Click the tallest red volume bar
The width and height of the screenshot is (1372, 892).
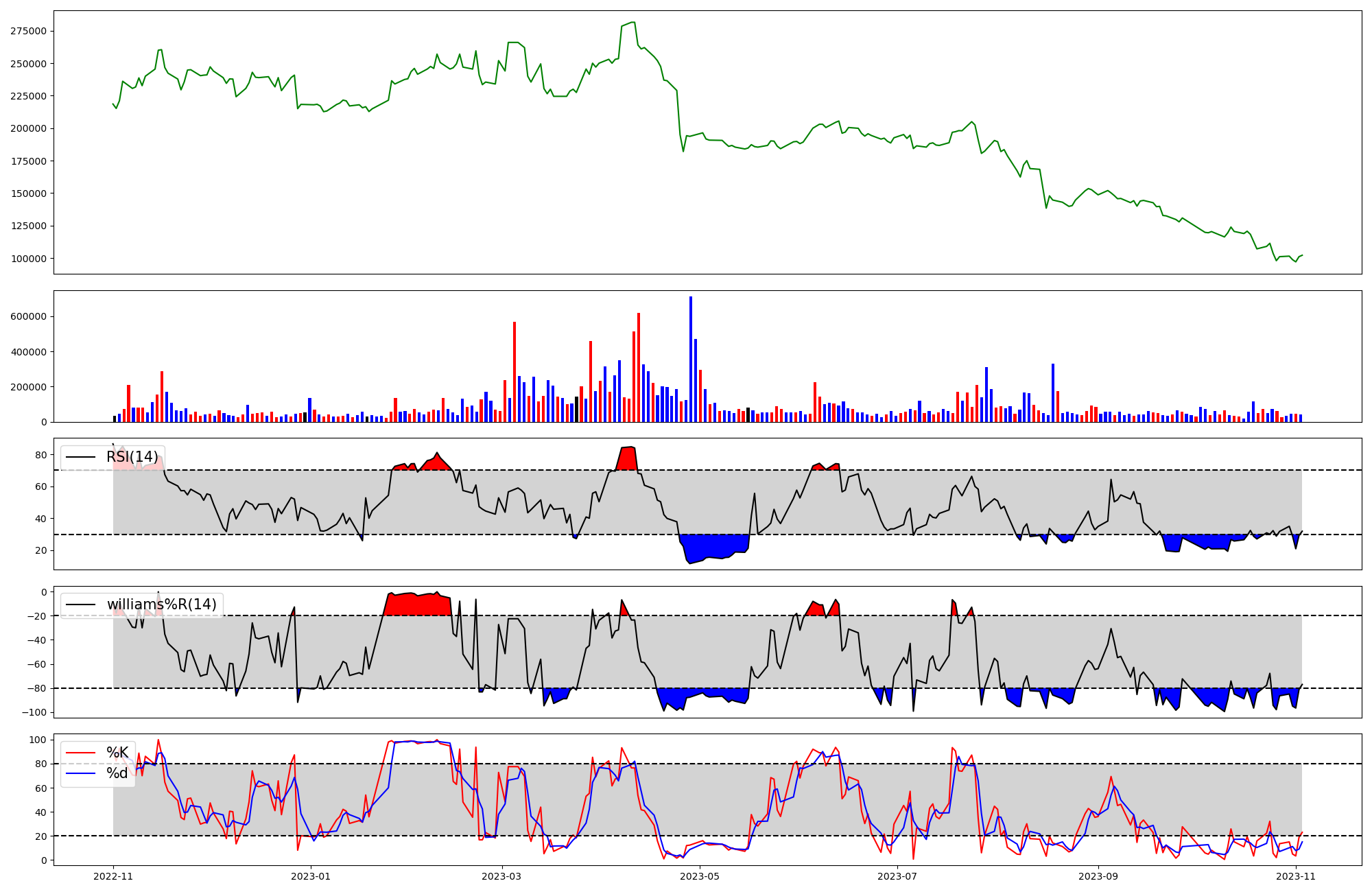(x=638, y=367)
